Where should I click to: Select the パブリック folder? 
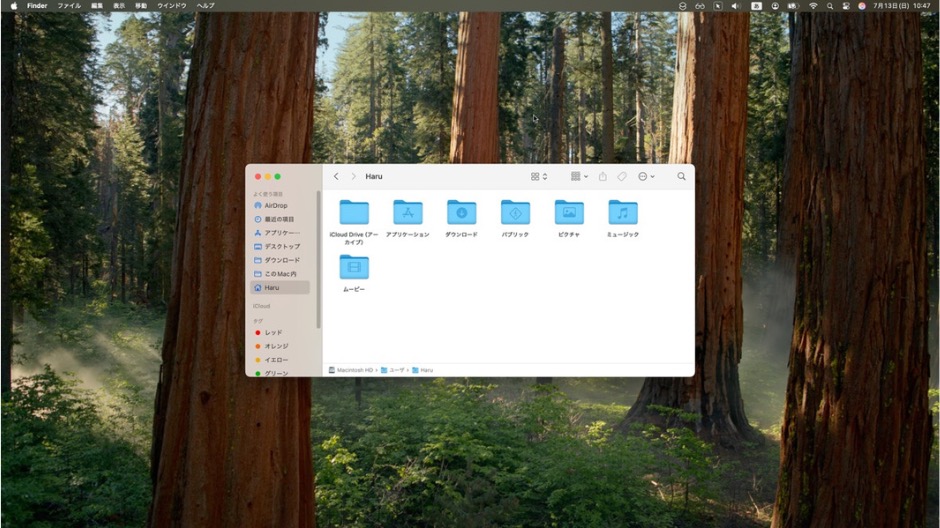tap(516, 213)
